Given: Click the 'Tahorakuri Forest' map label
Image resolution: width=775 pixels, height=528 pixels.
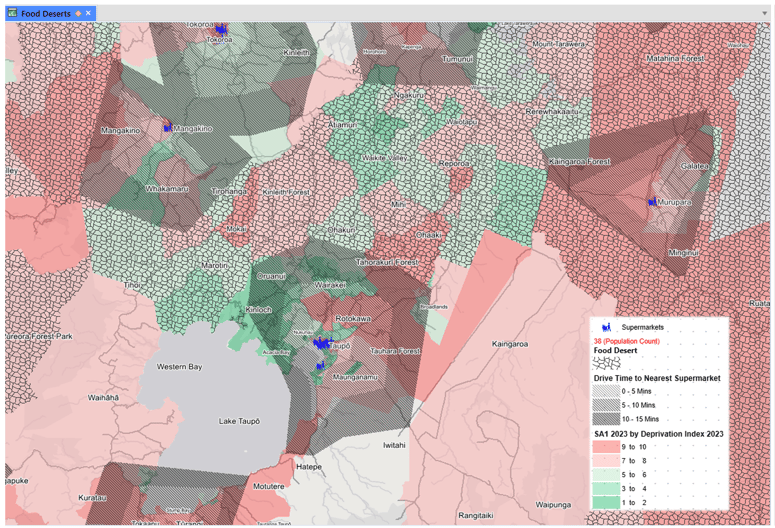Looking at the screenshot, I should [x=387, y=263].
